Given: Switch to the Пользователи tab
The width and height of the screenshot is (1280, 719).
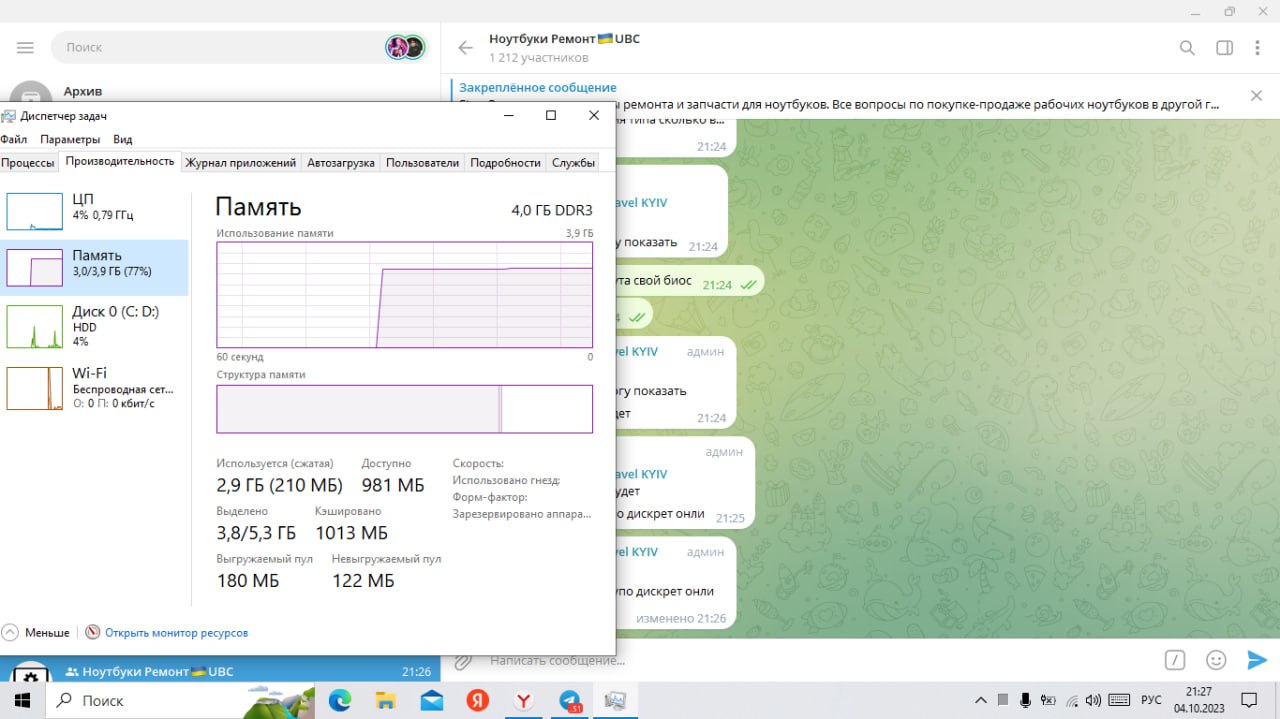Looking at the screenshot, I should 423,163.
